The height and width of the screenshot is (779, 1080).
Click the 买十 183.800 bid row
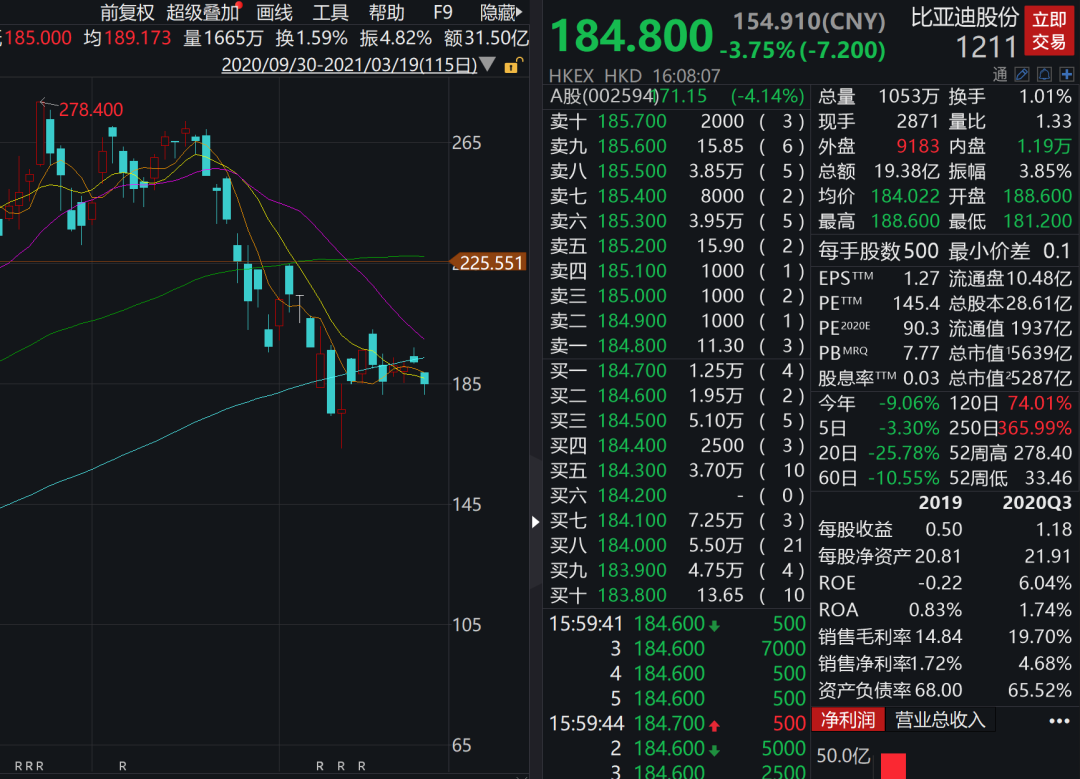676,595
